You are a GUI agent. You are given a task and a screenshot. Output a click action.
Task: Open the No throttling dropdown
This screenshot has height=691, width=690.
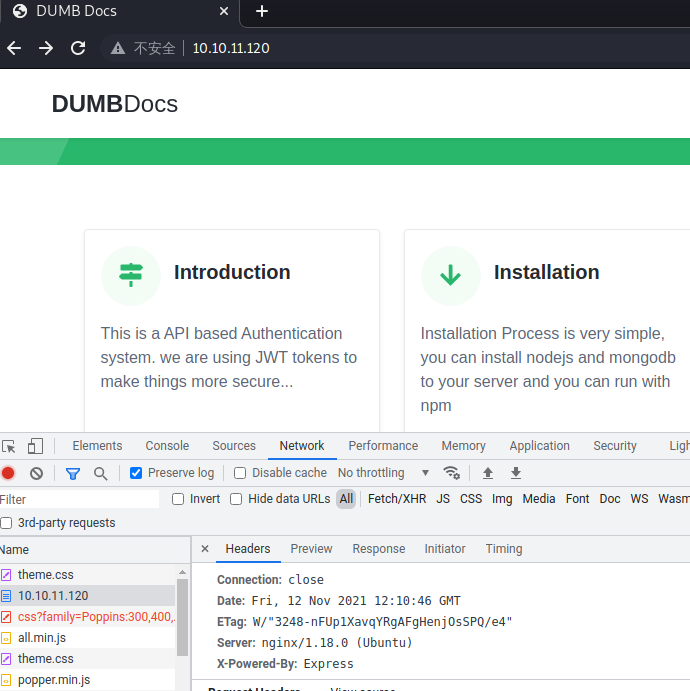tap(383, 473)
